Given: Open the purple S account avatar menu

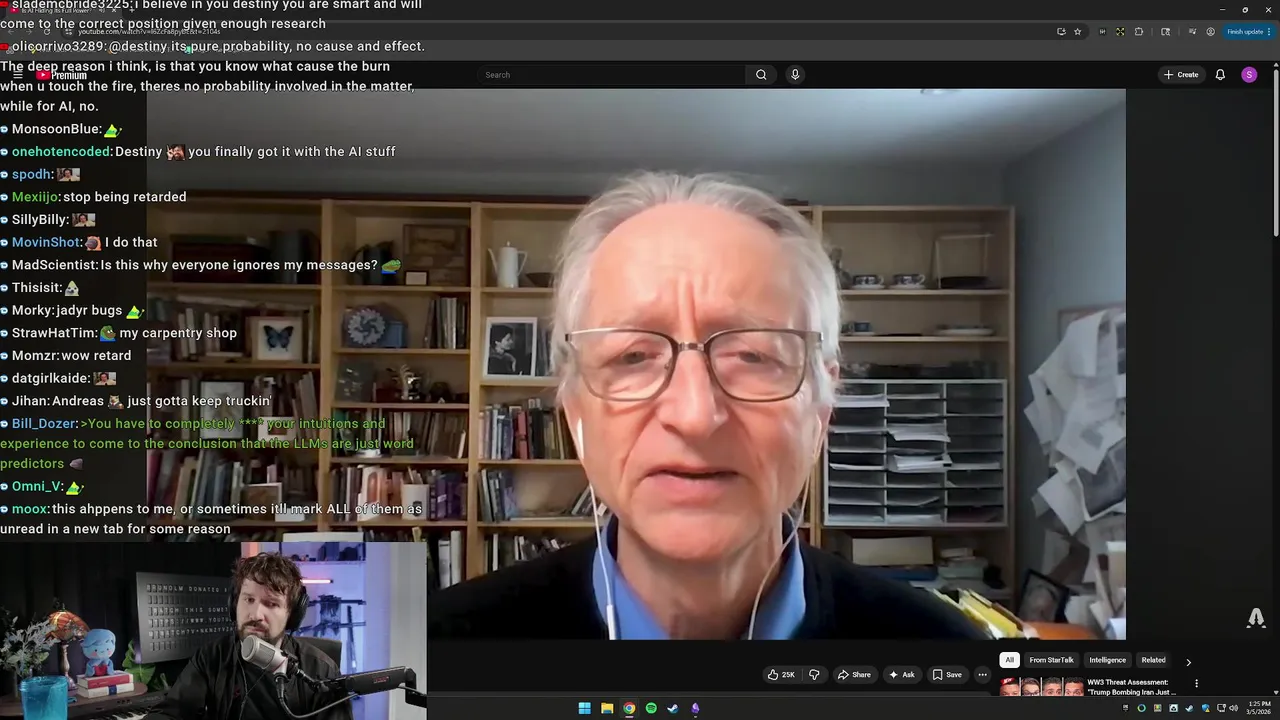Looking at the screenshot, I should [x=1249, y=75].
